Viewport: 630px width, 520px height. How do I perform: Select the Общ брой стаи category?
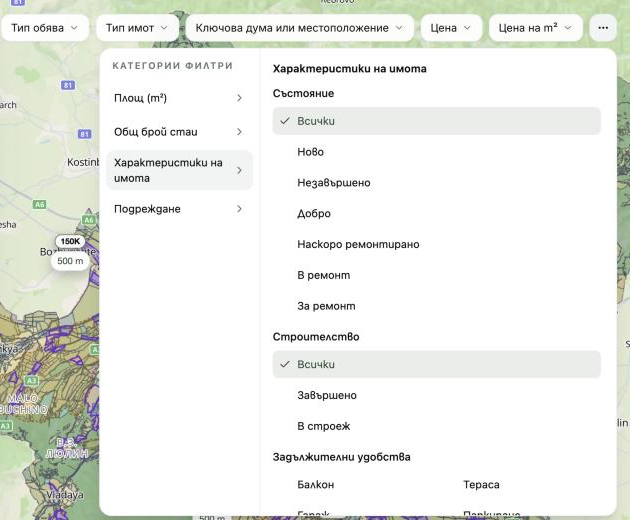tap(179, 132)
